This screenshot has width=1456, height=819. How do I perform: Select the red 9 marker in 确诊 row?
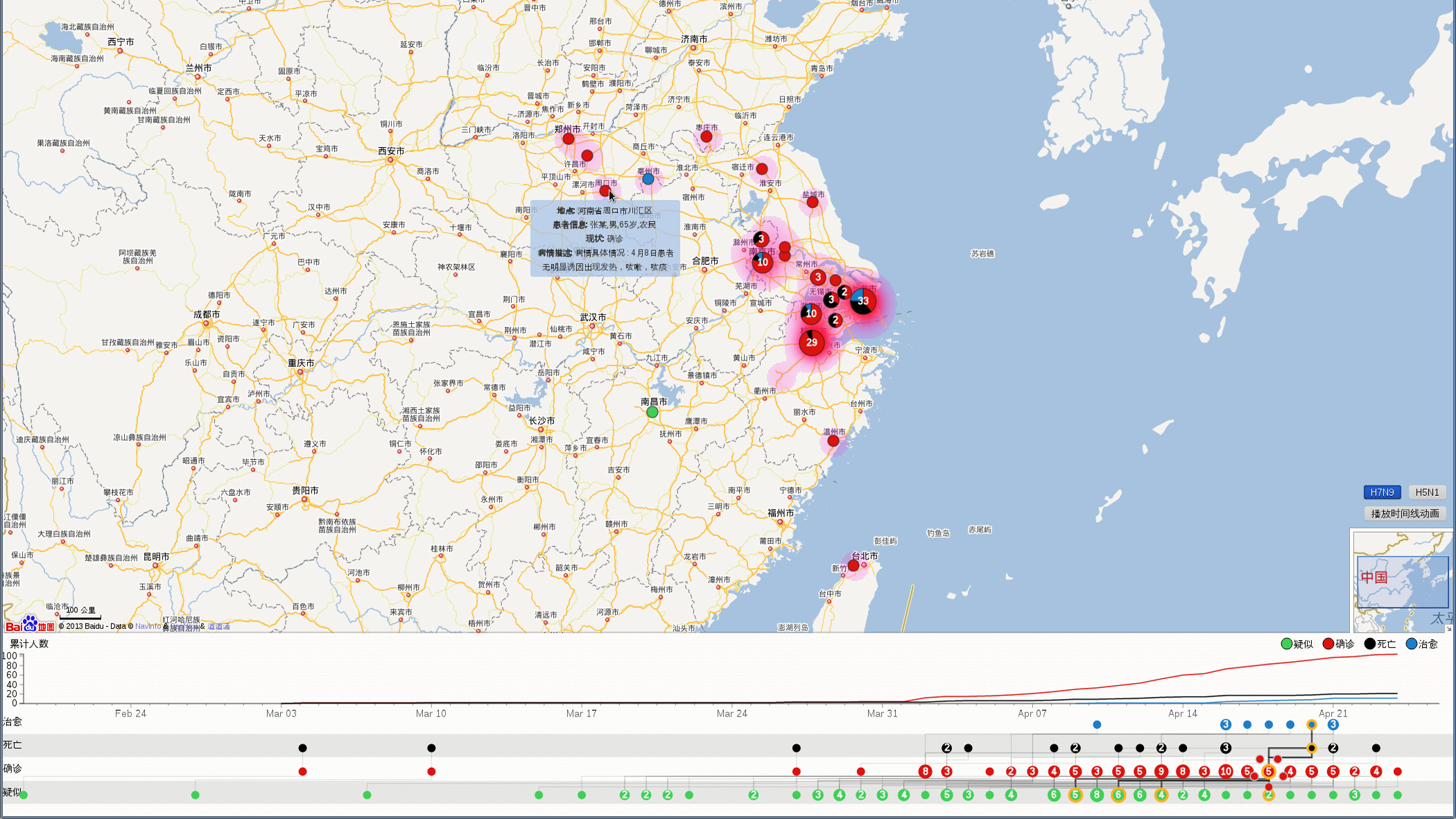(1161, 771)
